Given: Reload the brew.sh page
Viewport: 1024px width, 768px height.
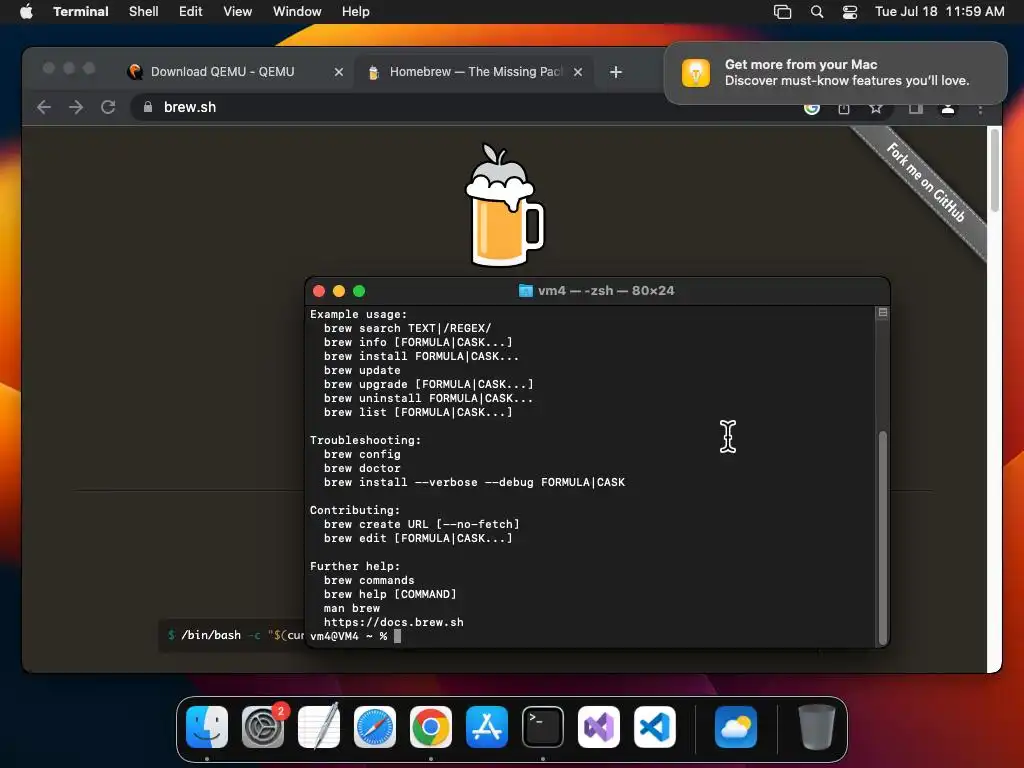Looking at the screenshot, I should [108, 107].
